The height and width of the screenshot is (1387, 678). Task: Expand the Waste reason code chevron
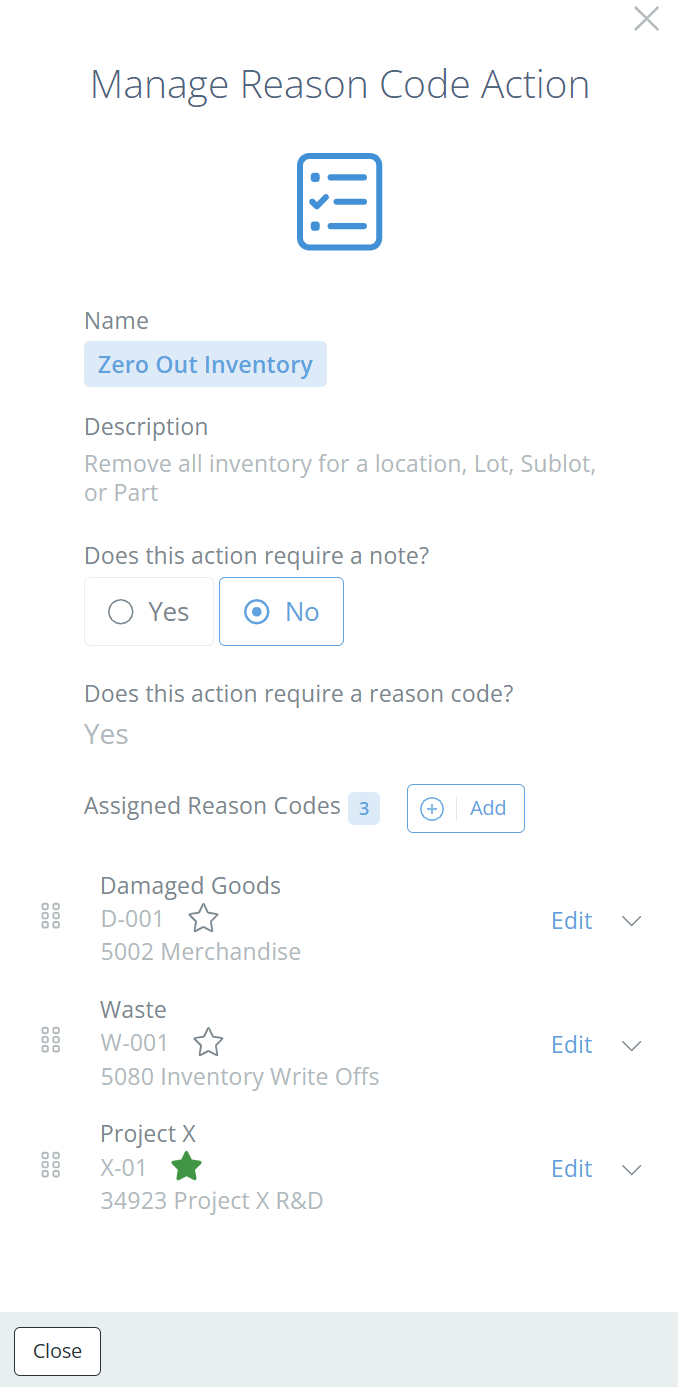[631, 1045]
